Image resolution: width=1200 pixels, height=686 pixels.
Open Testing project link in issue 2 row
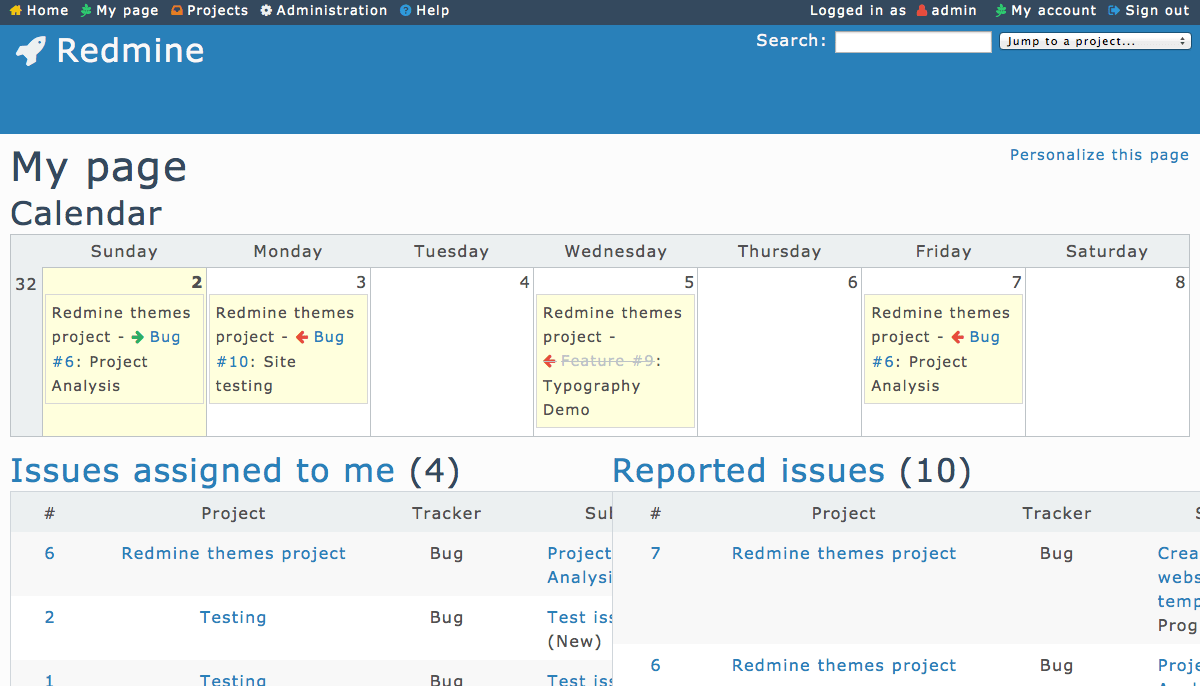233,617
